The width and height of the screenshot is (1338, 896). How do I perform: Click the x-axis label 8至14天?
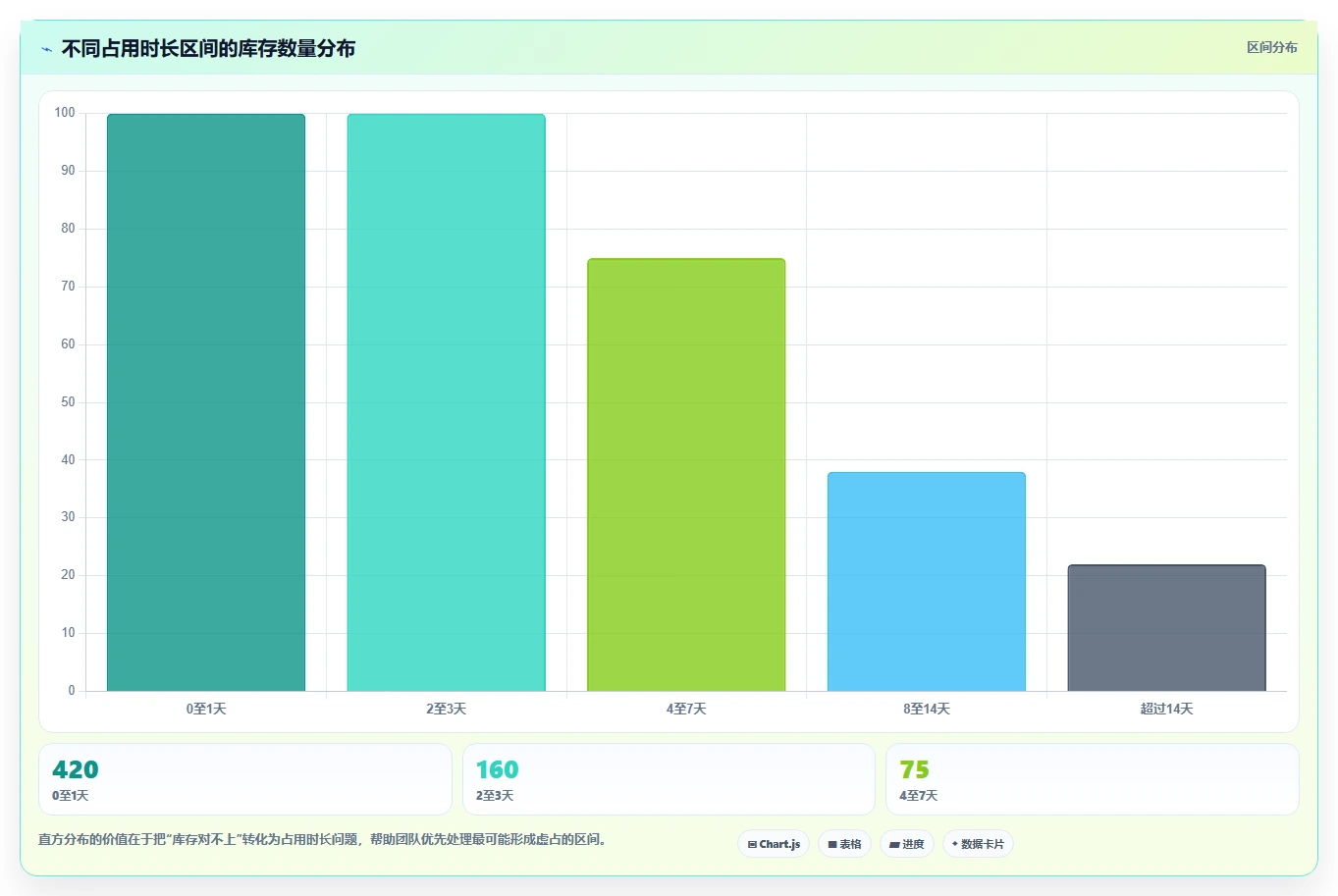tap(927, 709)
